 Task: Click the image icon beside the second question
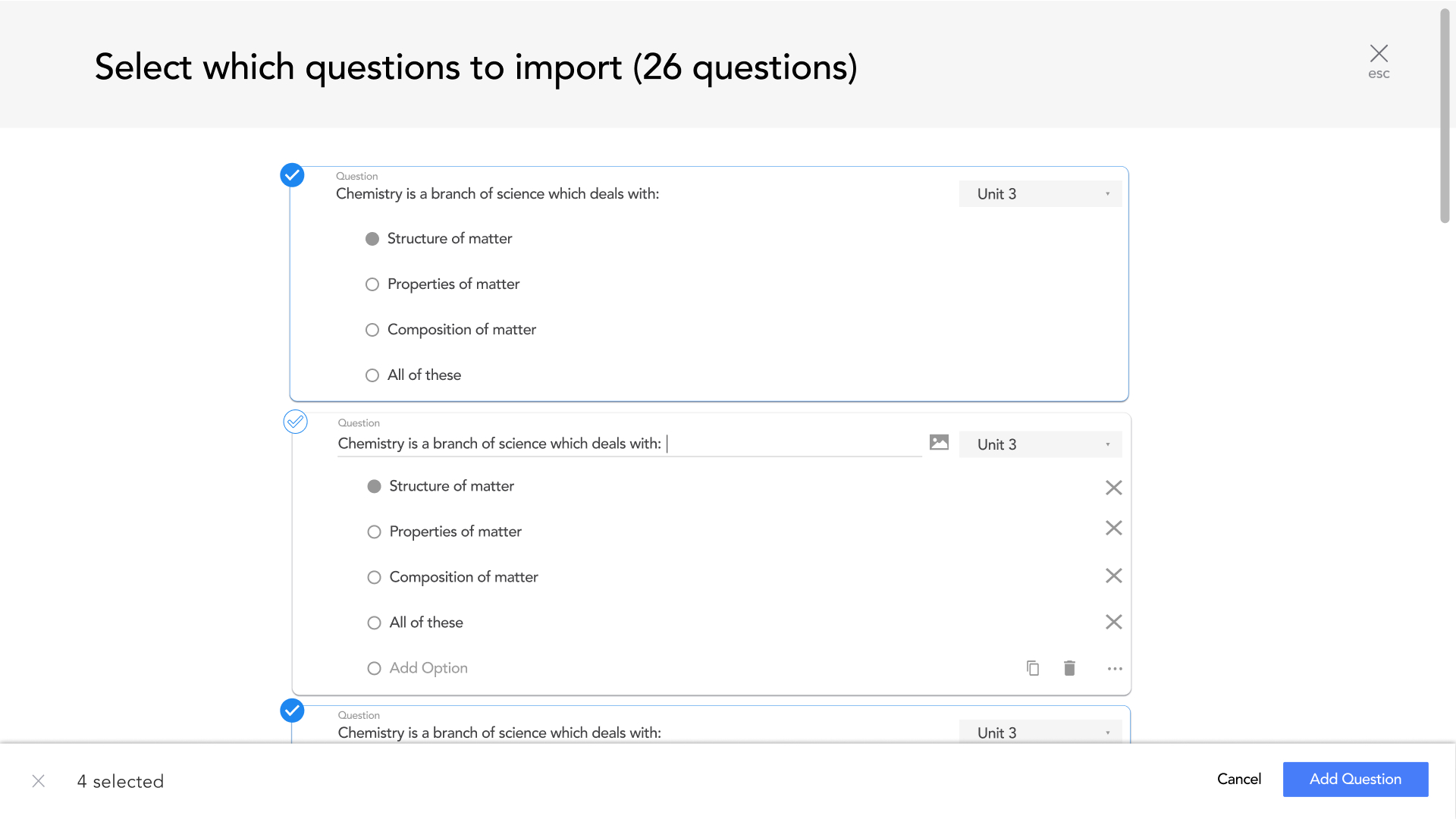coord(939,442)
